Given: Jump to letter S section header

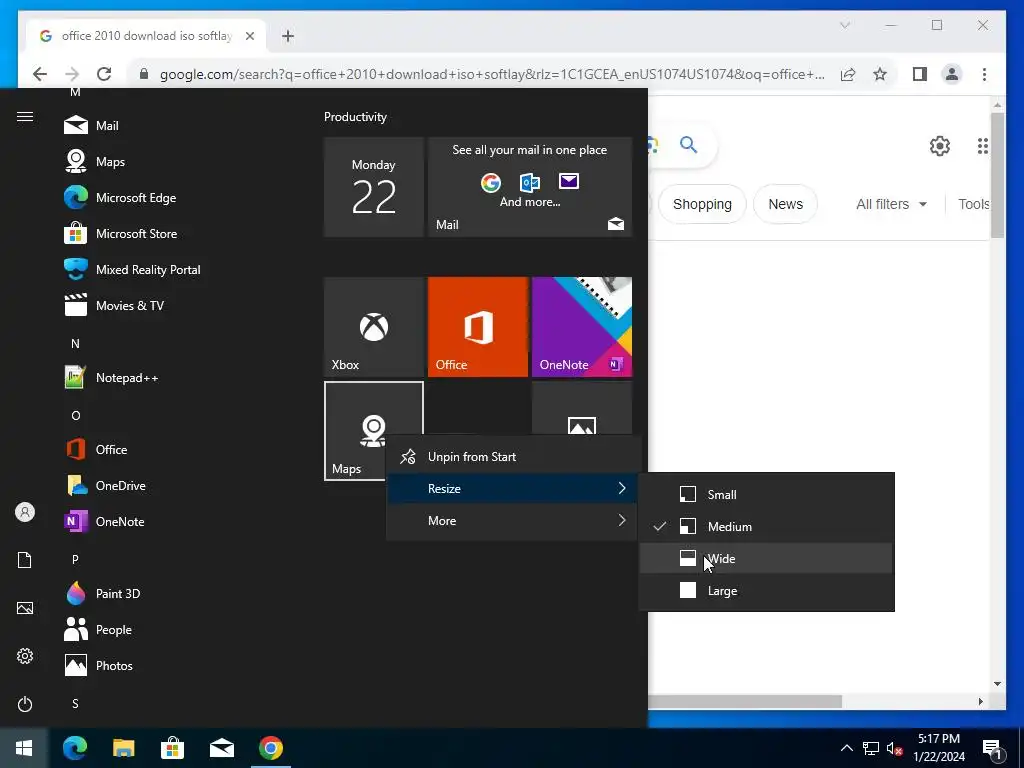Looking at the screenshot, I should 75,703.
